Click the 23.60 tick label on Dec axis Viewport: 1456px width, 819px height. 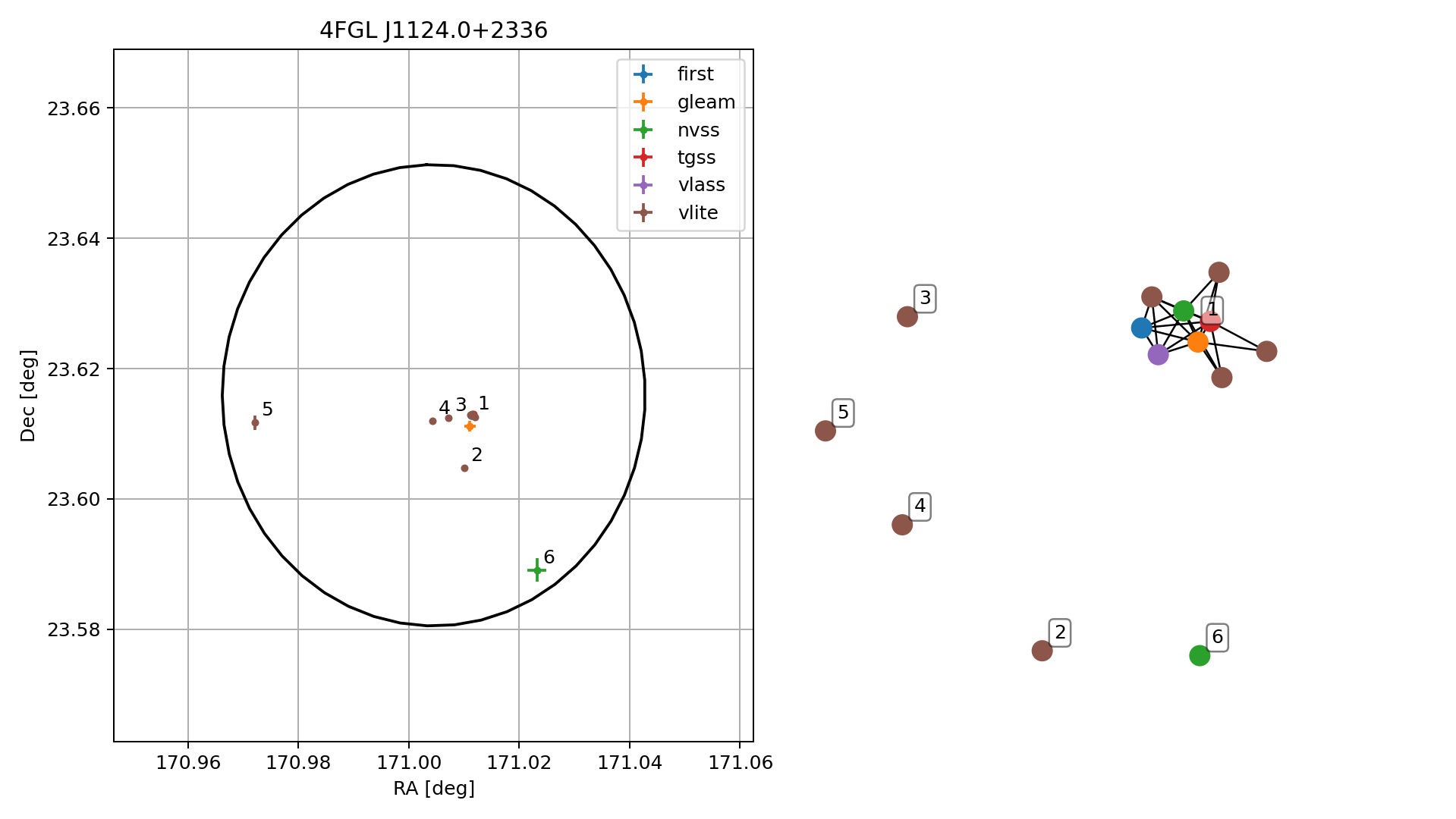coord(74,500)
